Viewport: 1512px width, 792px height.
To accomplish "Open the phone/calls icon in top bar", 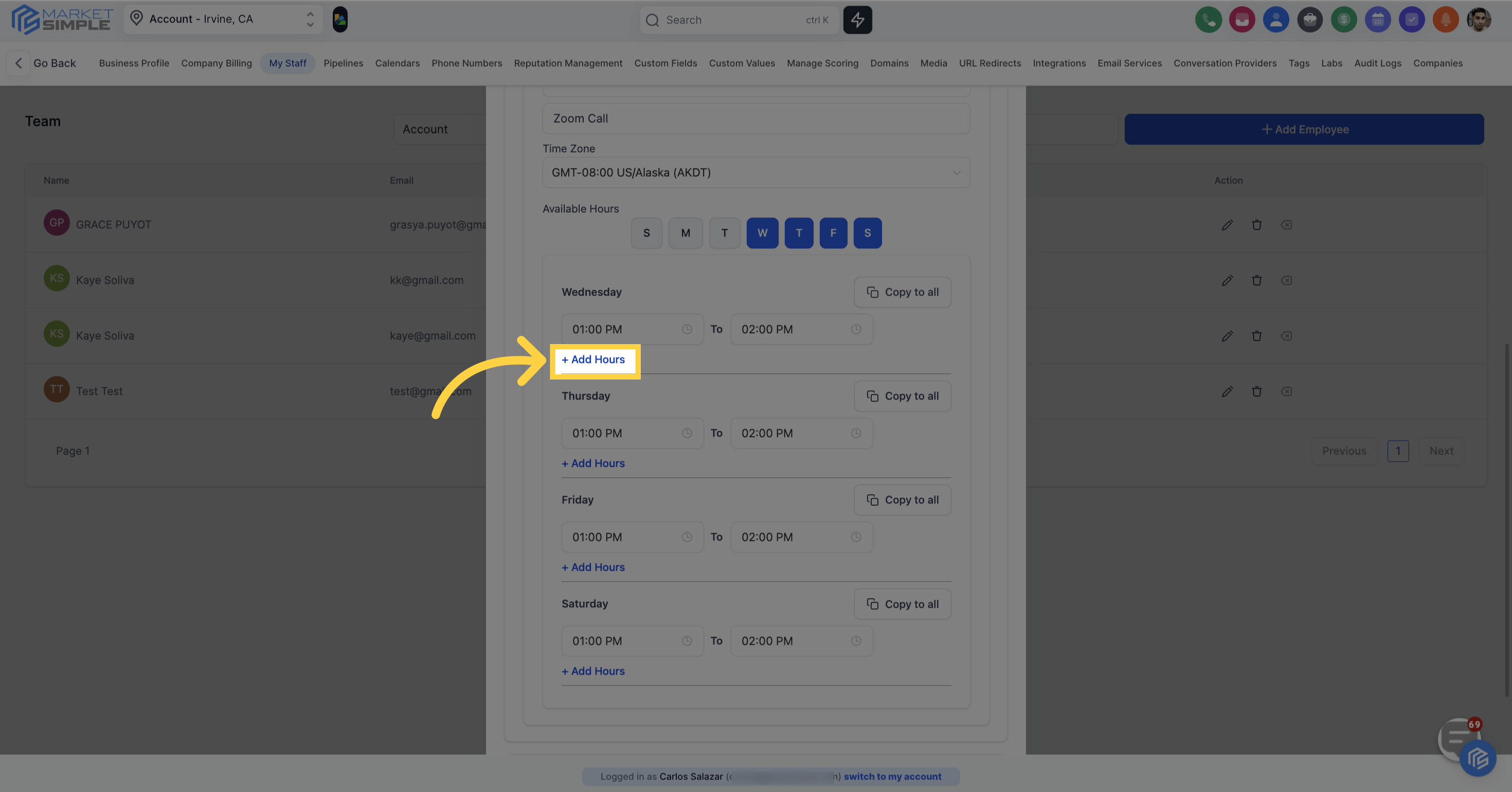I will (1209, 20).
